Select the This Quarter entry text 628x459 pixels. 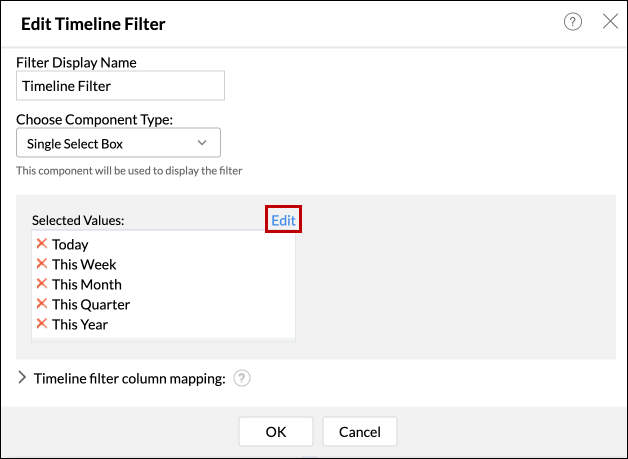tap(91, 304)
